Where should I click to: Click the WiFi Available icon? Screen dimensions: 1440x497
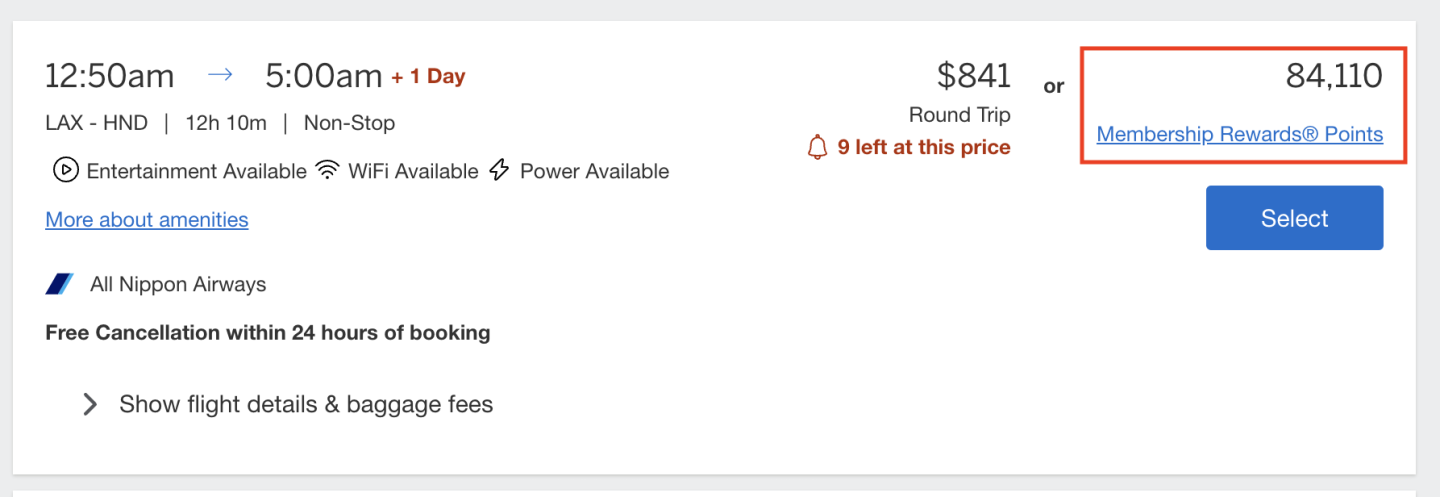click(327, 171)
